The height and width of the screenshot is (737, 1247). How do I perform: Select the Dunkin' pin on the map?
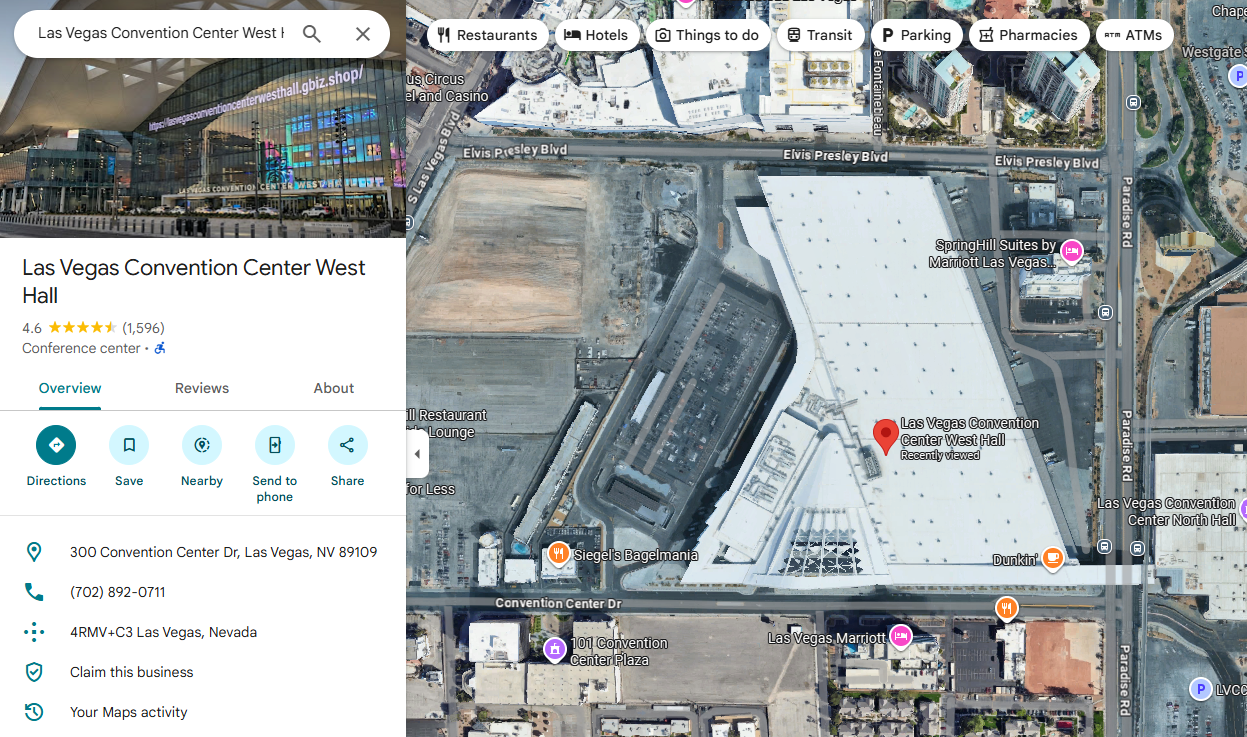tap(1052, 558)
